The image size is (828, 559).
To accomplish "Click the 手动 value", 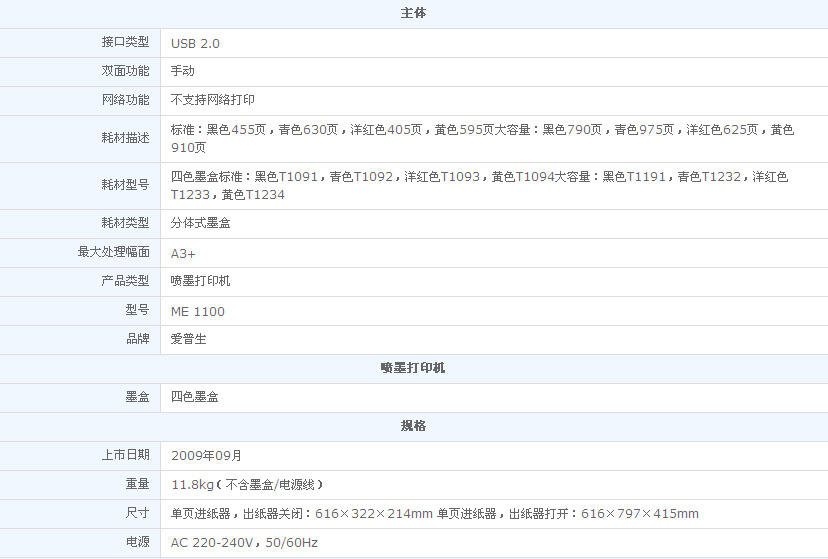I will tap(183, 71).
